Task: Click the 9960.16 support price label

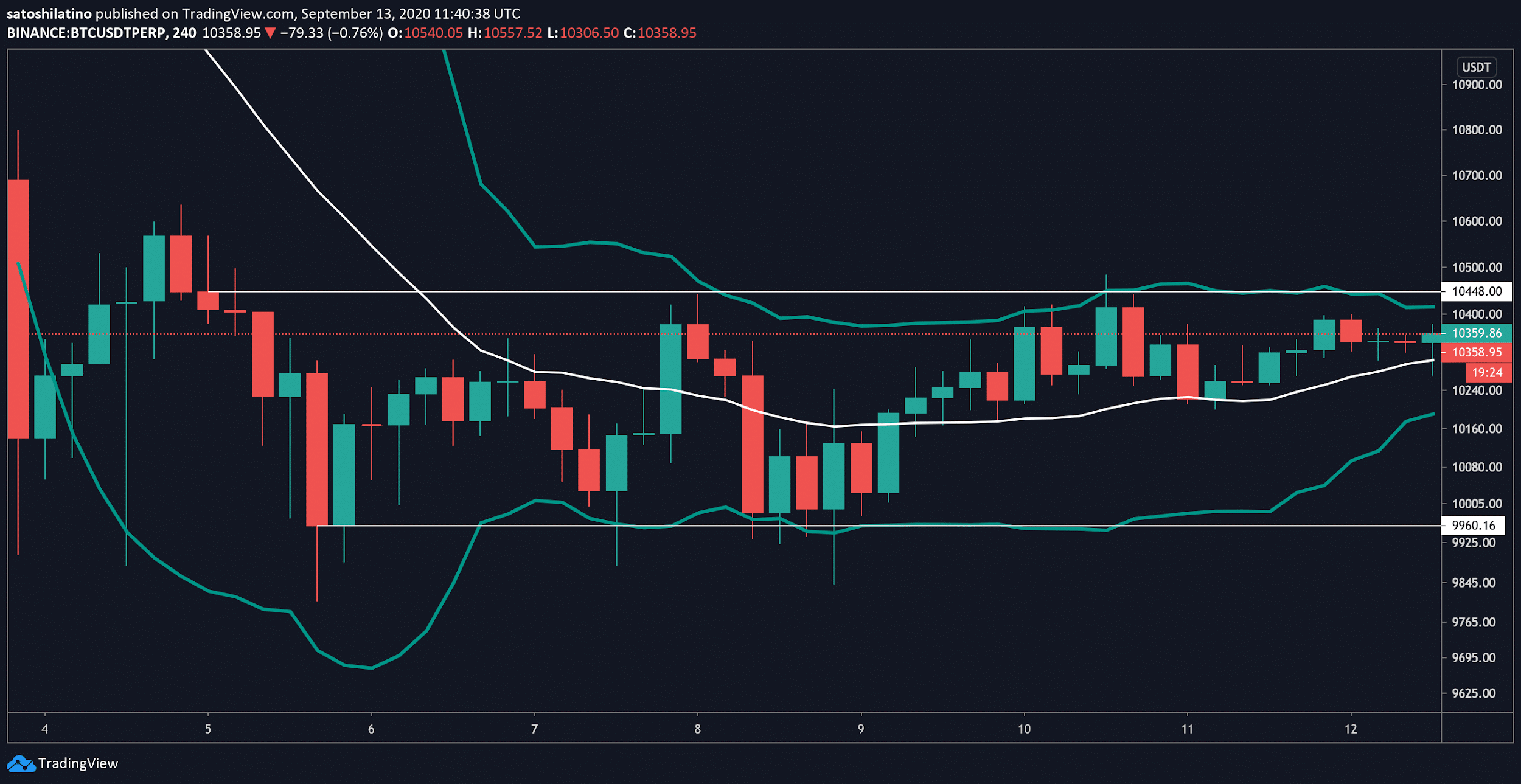Action: click(x=1473, y=526)
